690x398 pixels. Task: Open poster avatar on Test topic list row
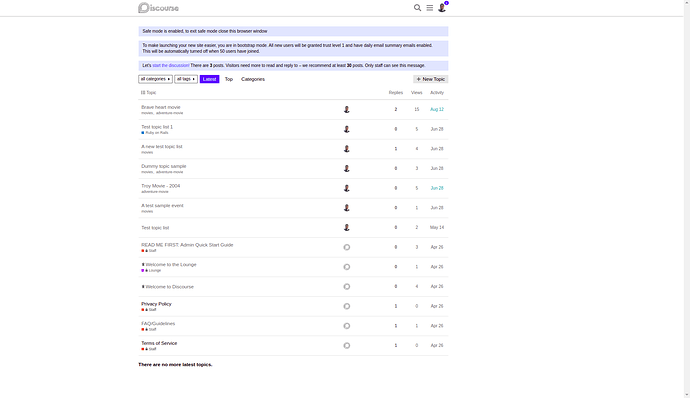click(347, 227)
